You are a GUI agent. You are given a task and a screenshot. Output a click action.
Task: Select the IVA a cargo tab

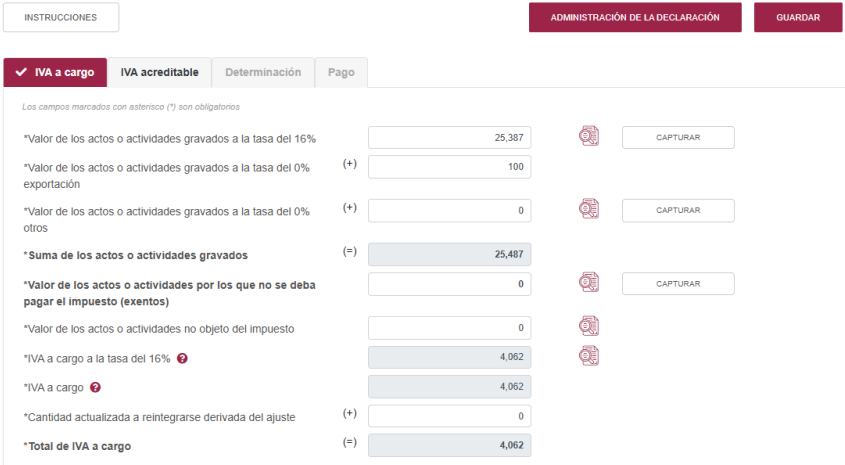[55, 72]
